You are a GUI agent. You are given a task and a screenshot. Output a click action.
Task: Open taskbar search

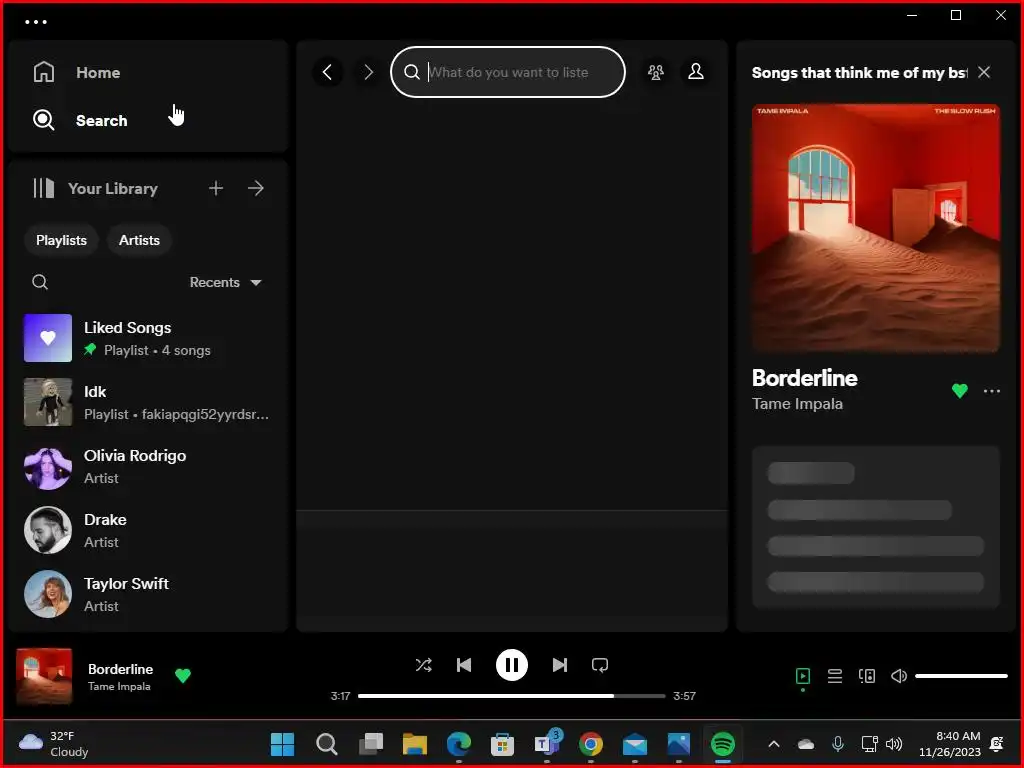click(x=327, y=744)
